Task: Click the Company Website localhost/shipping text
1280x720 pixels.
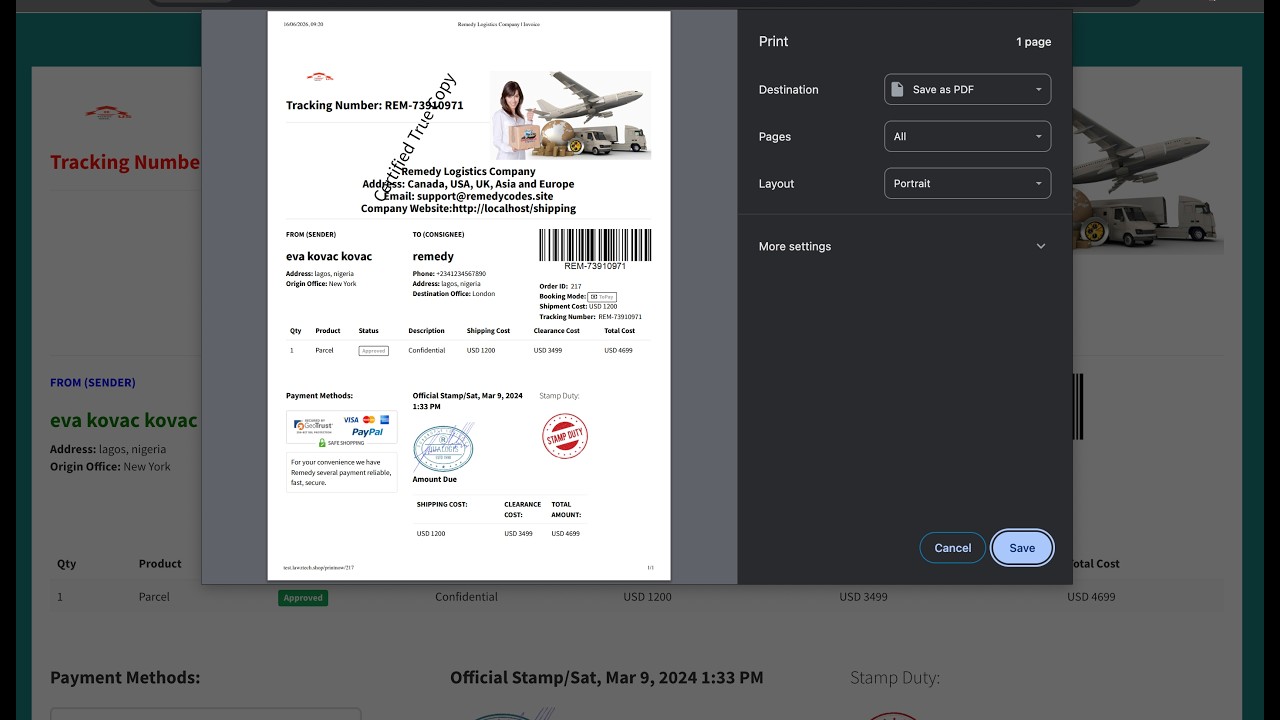Action: pos(468,209)
